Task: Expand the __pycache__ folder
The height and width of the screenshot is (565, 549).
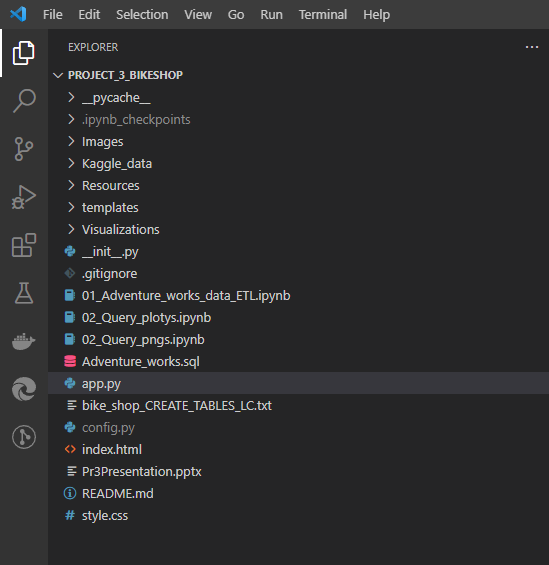Action: (x=71, y=97)
